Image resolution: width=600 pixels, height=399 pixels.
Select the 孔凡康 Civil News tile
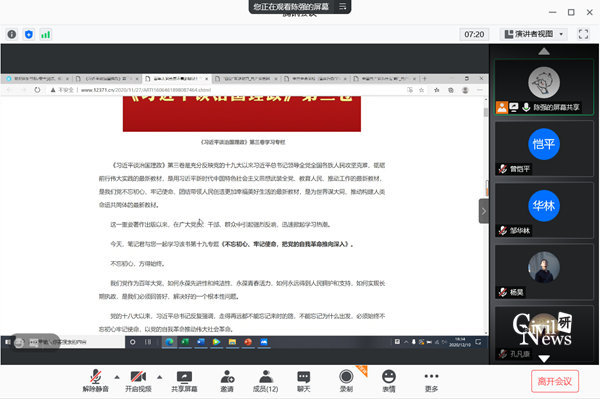point(544,333)
